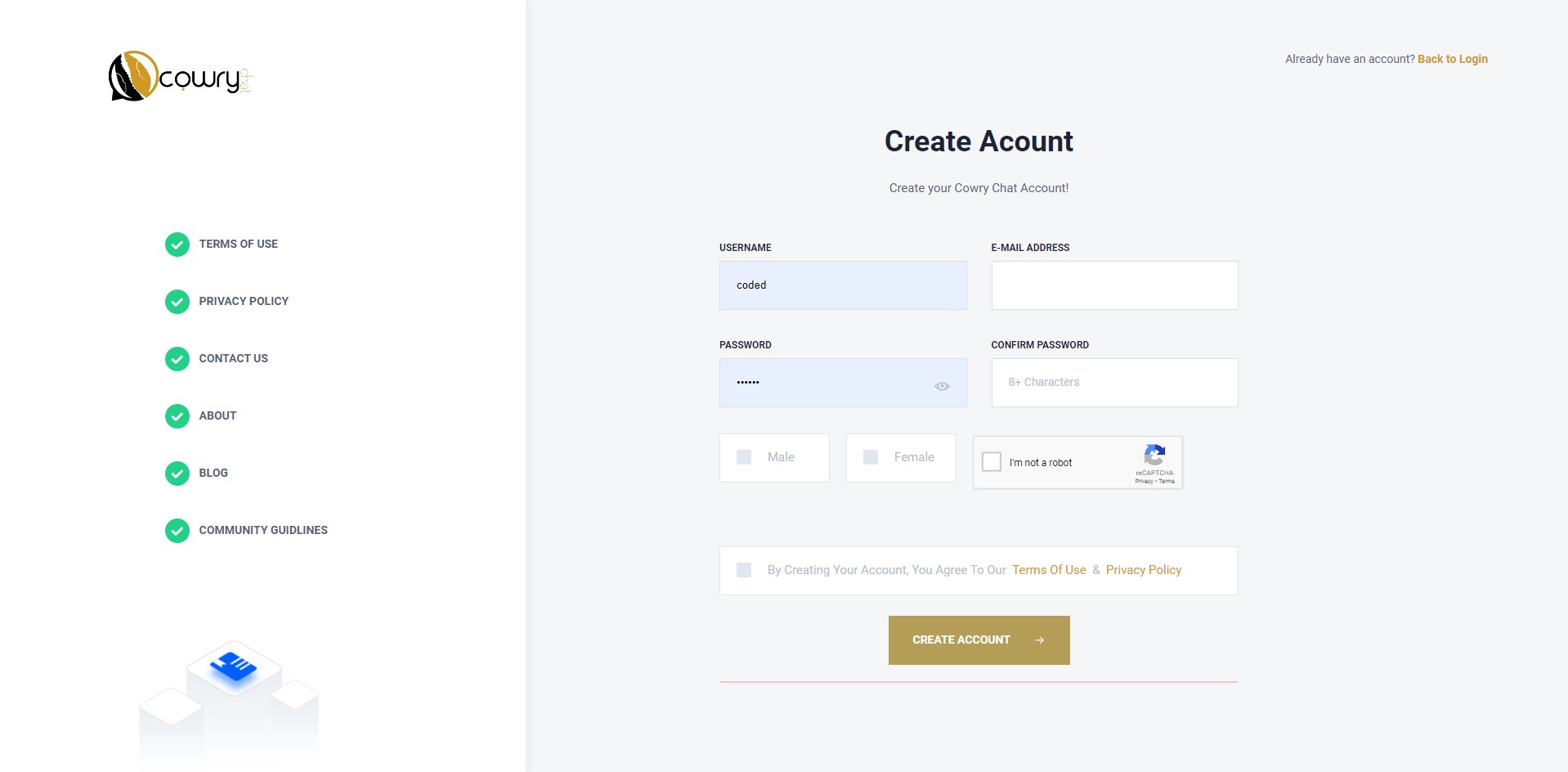Go to Back to Login link
This screenshot has width=1568, height=772.
1452,59
